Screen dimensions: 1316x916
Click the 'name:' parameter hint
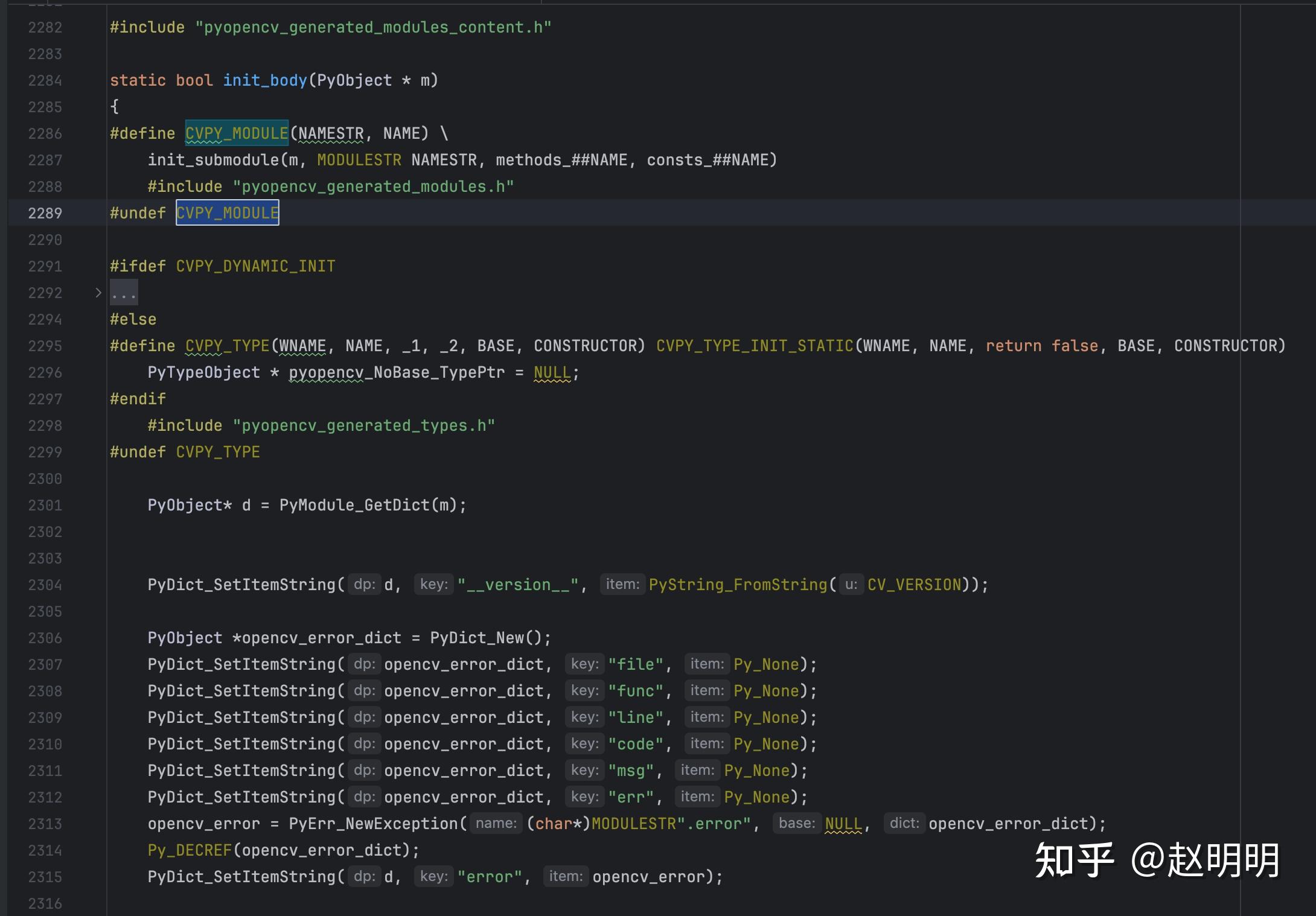click(496, 823)
